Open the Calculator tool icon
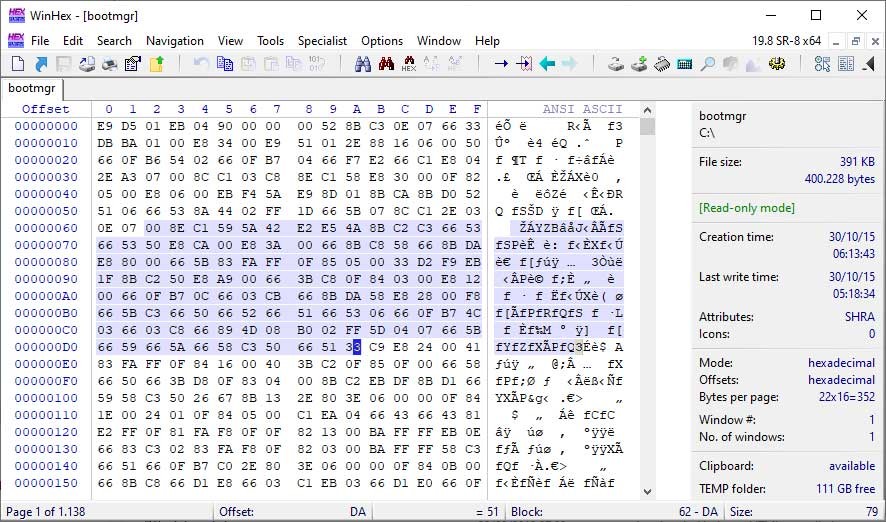The image size is (886, 522). 685,64
